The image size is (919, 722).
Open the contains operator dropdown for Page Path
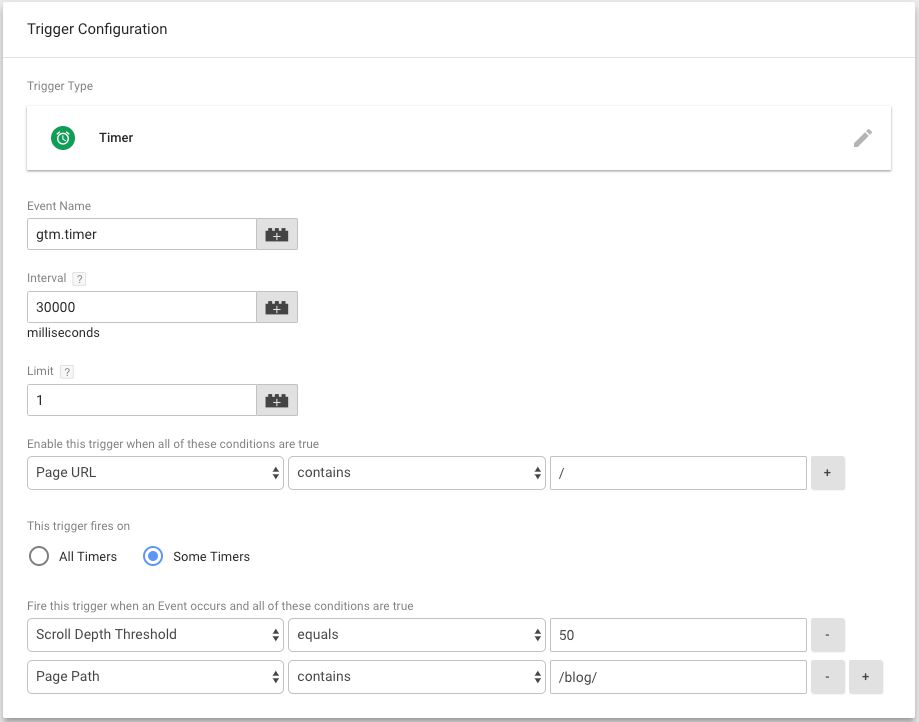point(417,677)
